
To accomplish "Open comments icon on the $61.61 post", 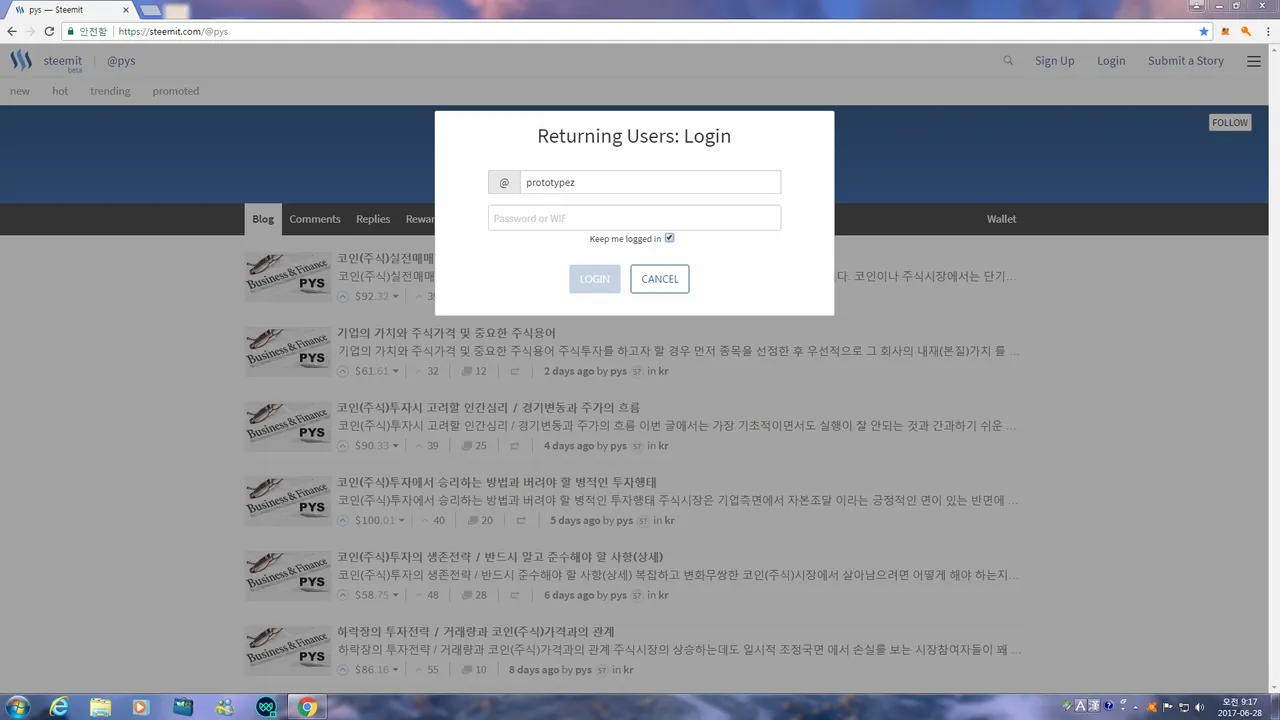I will pyautogui.click(x=467, y=371).
